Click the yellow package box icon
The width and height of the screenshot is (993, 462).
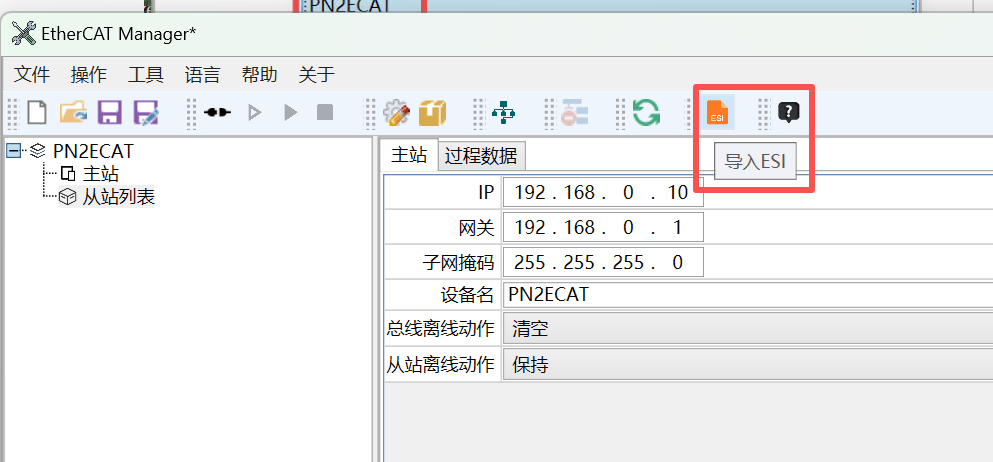tap(433, 113)
